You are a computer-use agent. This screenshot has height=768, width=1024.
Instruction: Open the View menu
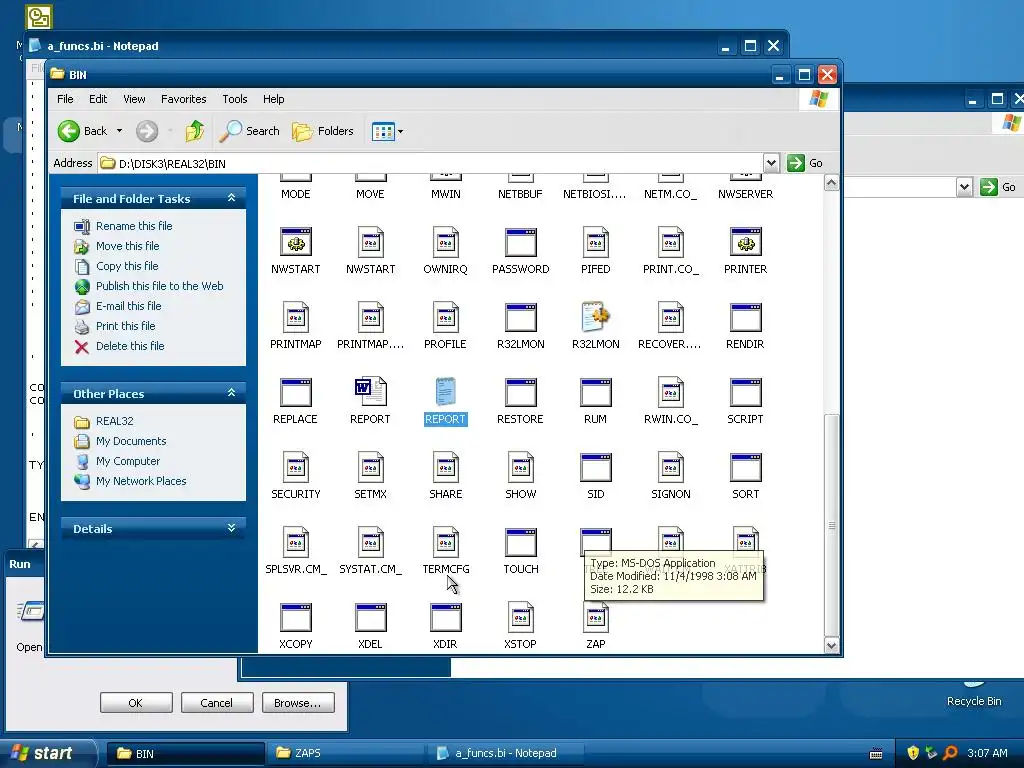[134, 99]
